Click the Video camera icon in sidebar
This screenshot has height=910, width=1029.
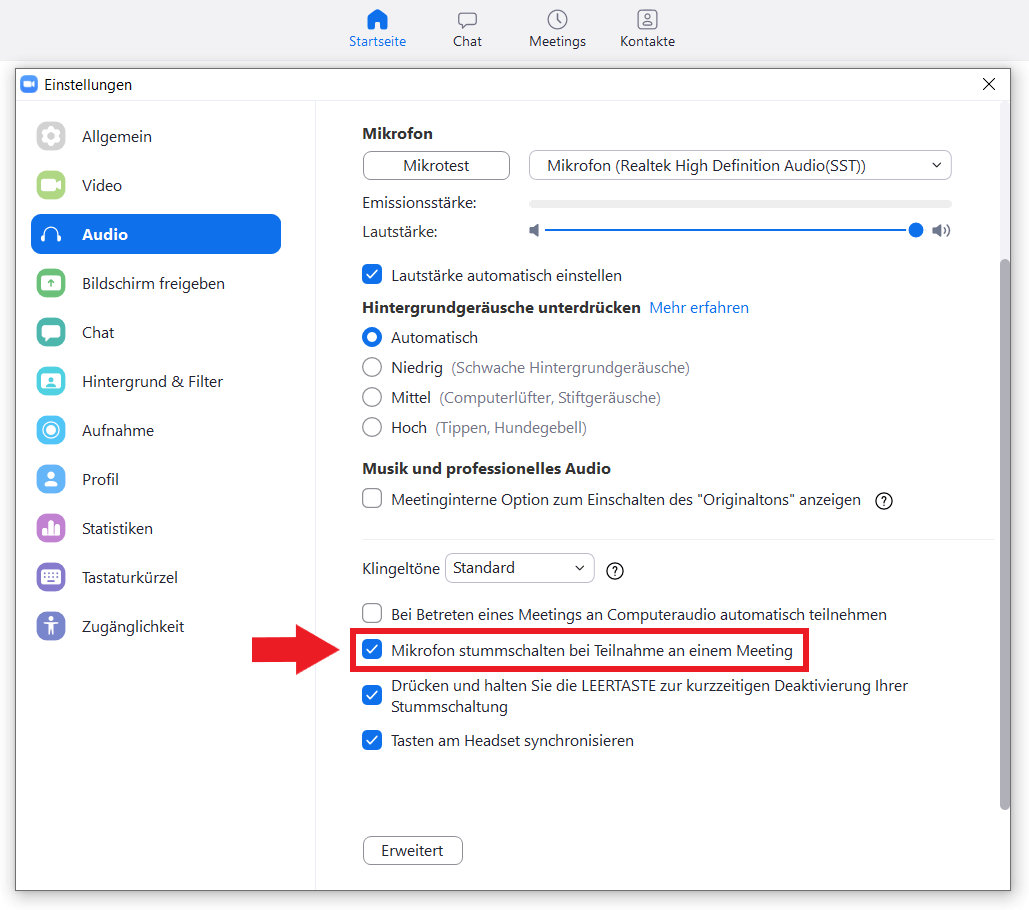pos(51,185)
